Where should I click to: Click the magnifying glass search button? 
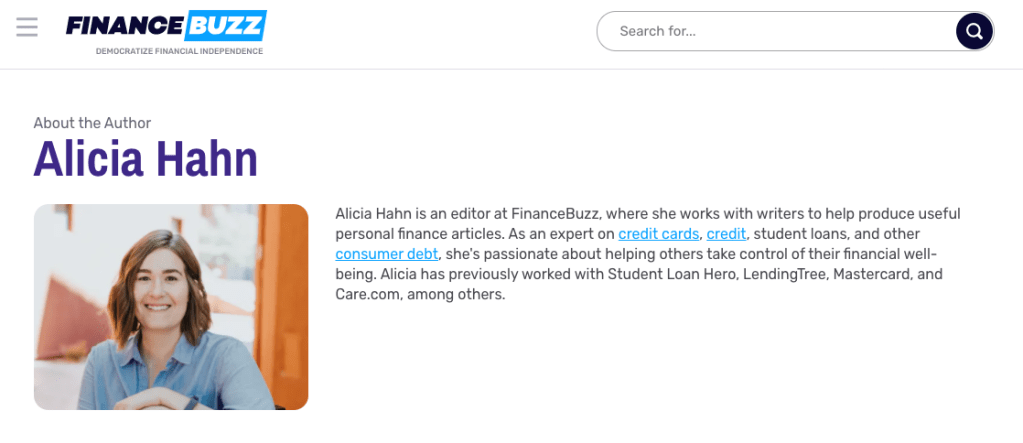point(974,31)
